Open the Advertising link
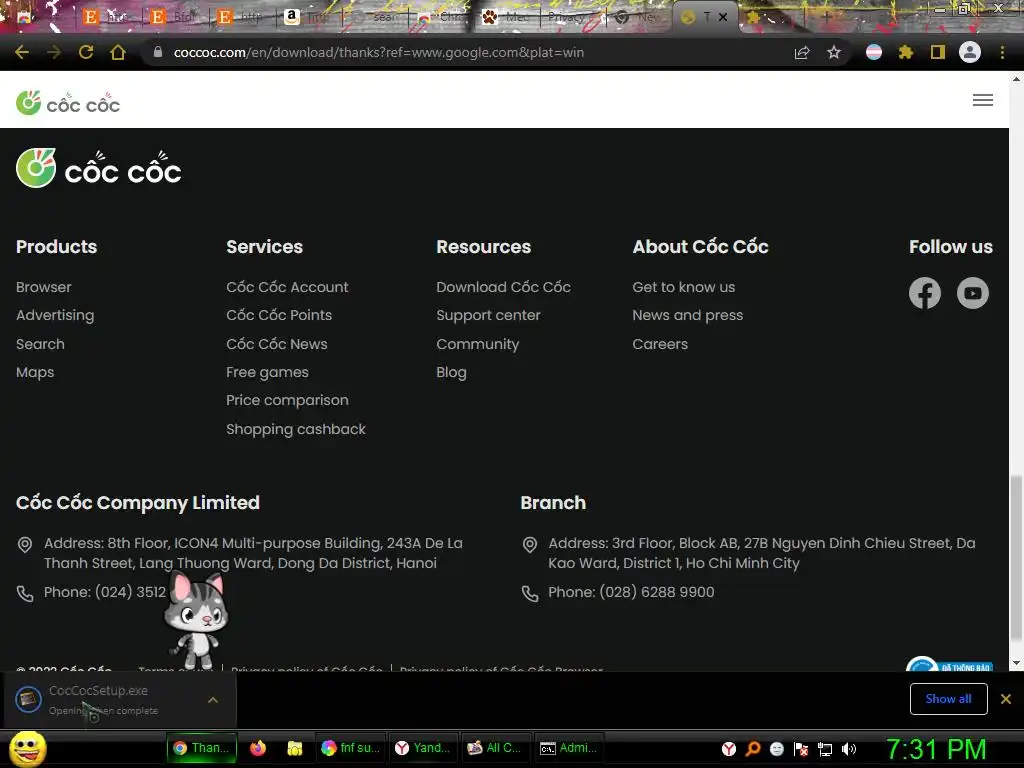The height and width of the screenshot is (768, 1024). pyautogui.click(x=55, y=315)
